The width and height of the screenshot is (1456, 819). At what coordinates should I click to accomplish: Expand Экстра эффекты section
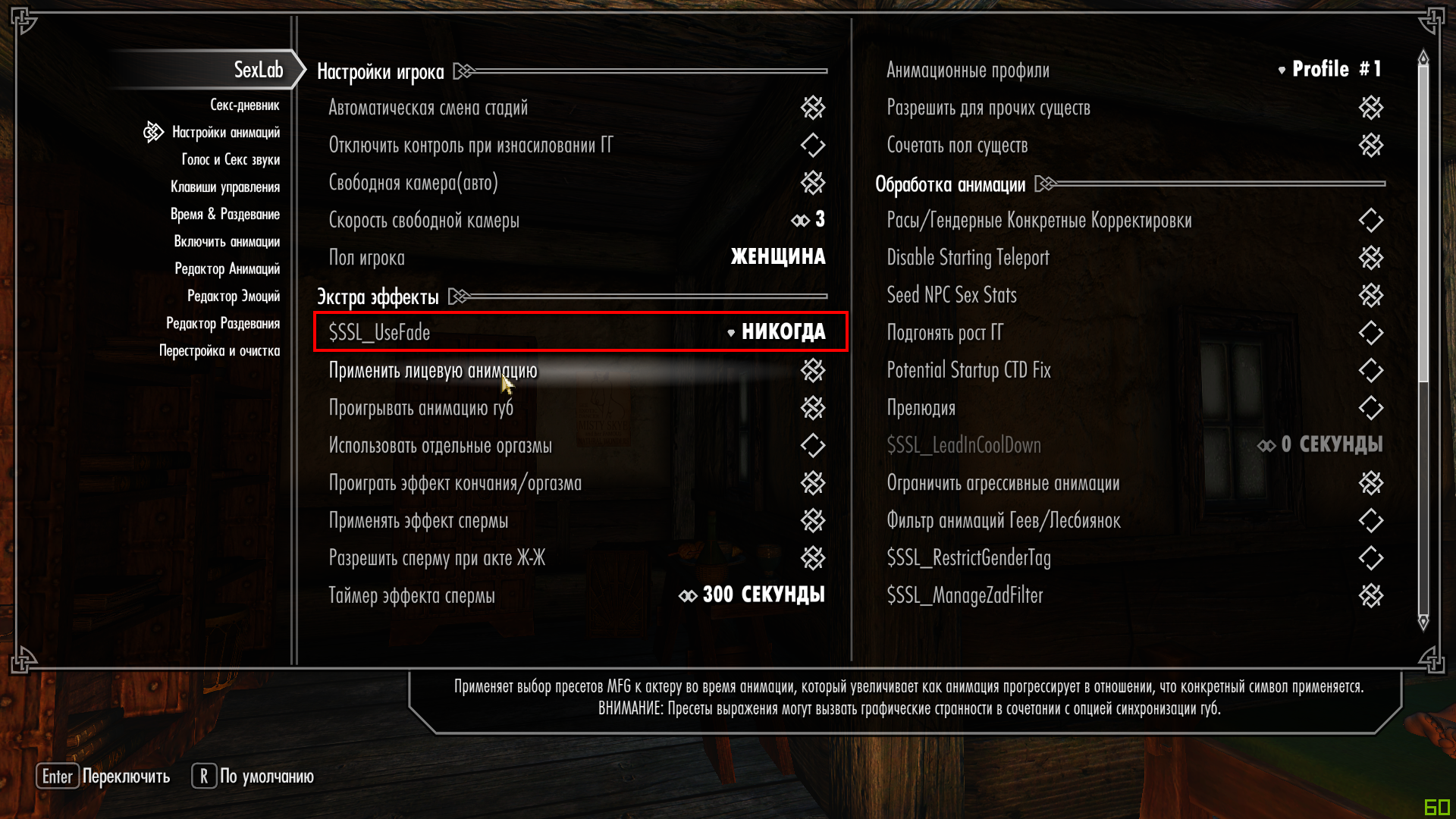click(462, 296)
